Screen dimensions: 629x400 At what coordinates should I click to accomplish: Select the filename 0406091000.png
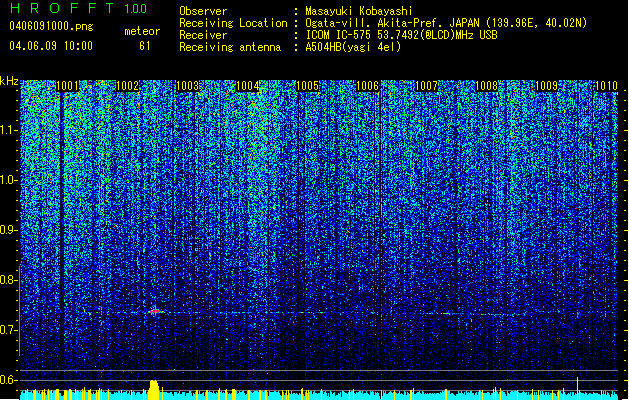click(51, 27)
